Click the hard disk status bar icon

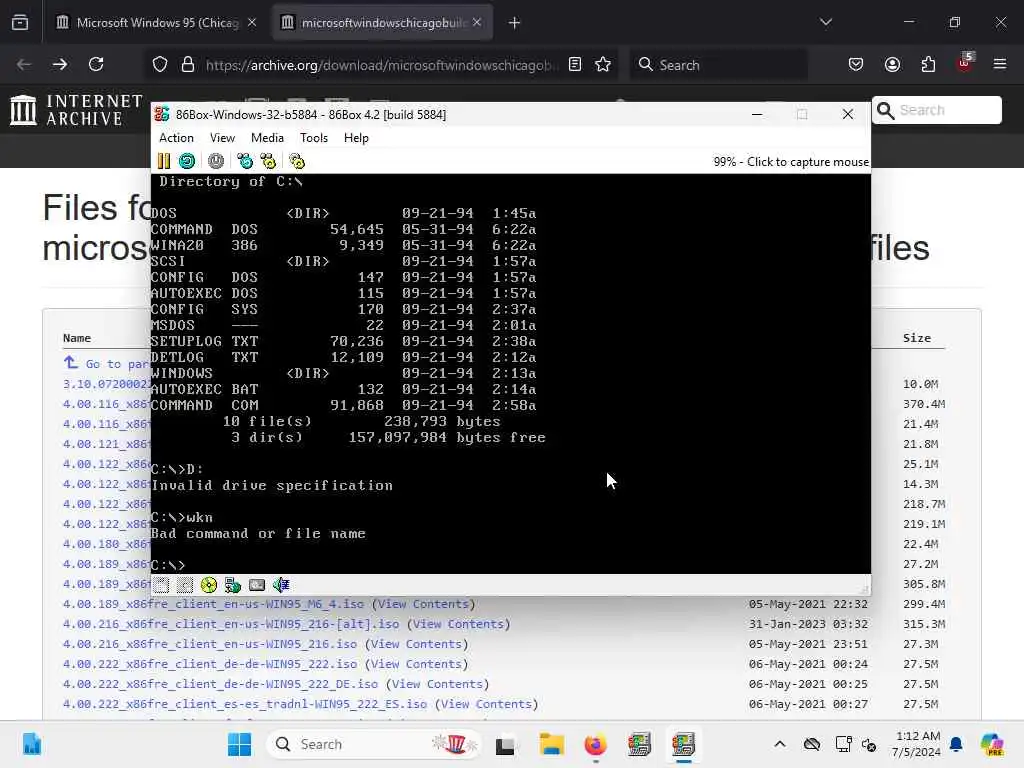click(x=257, y=585)
